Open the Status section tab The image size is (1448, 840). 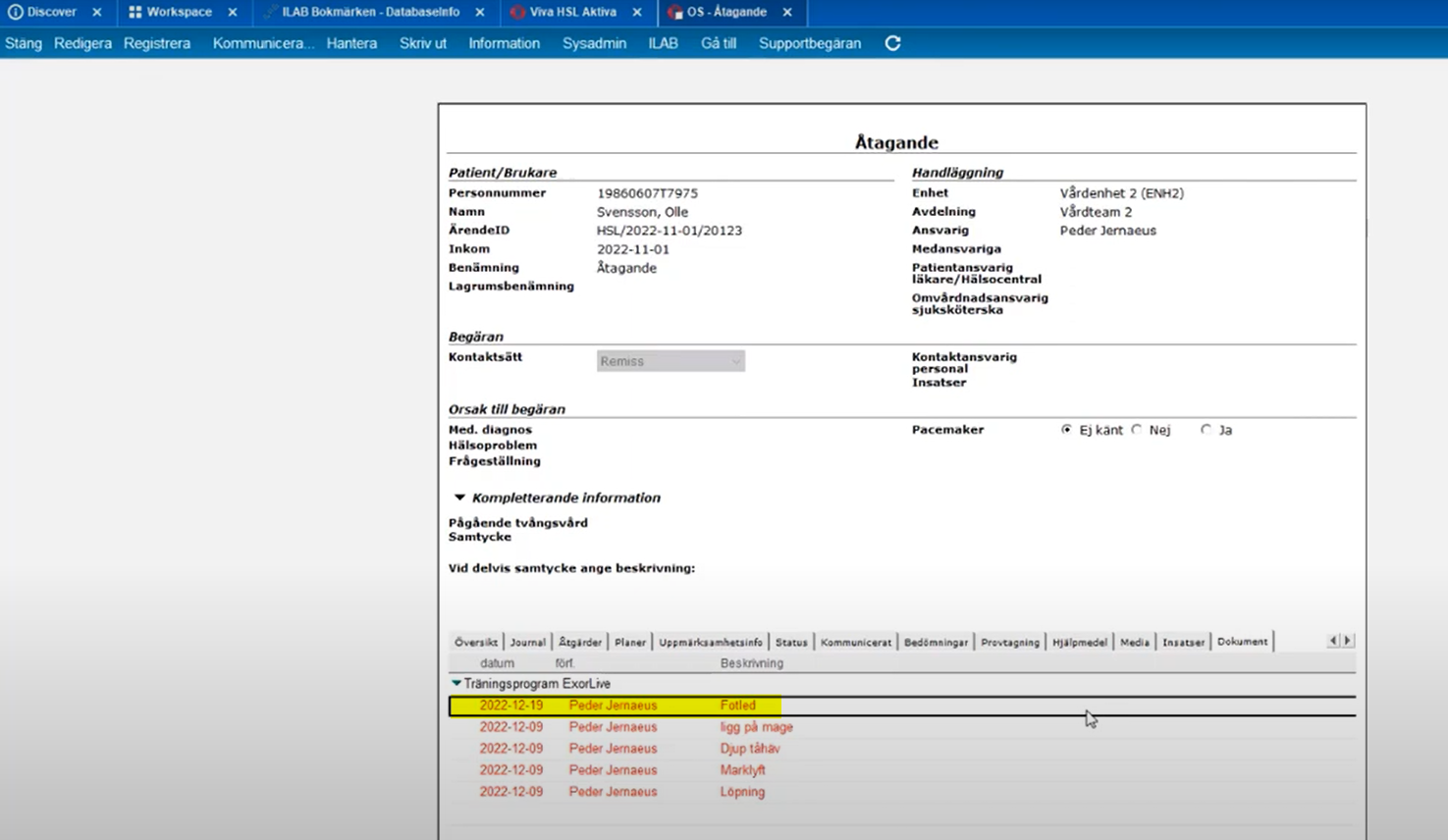791,642
